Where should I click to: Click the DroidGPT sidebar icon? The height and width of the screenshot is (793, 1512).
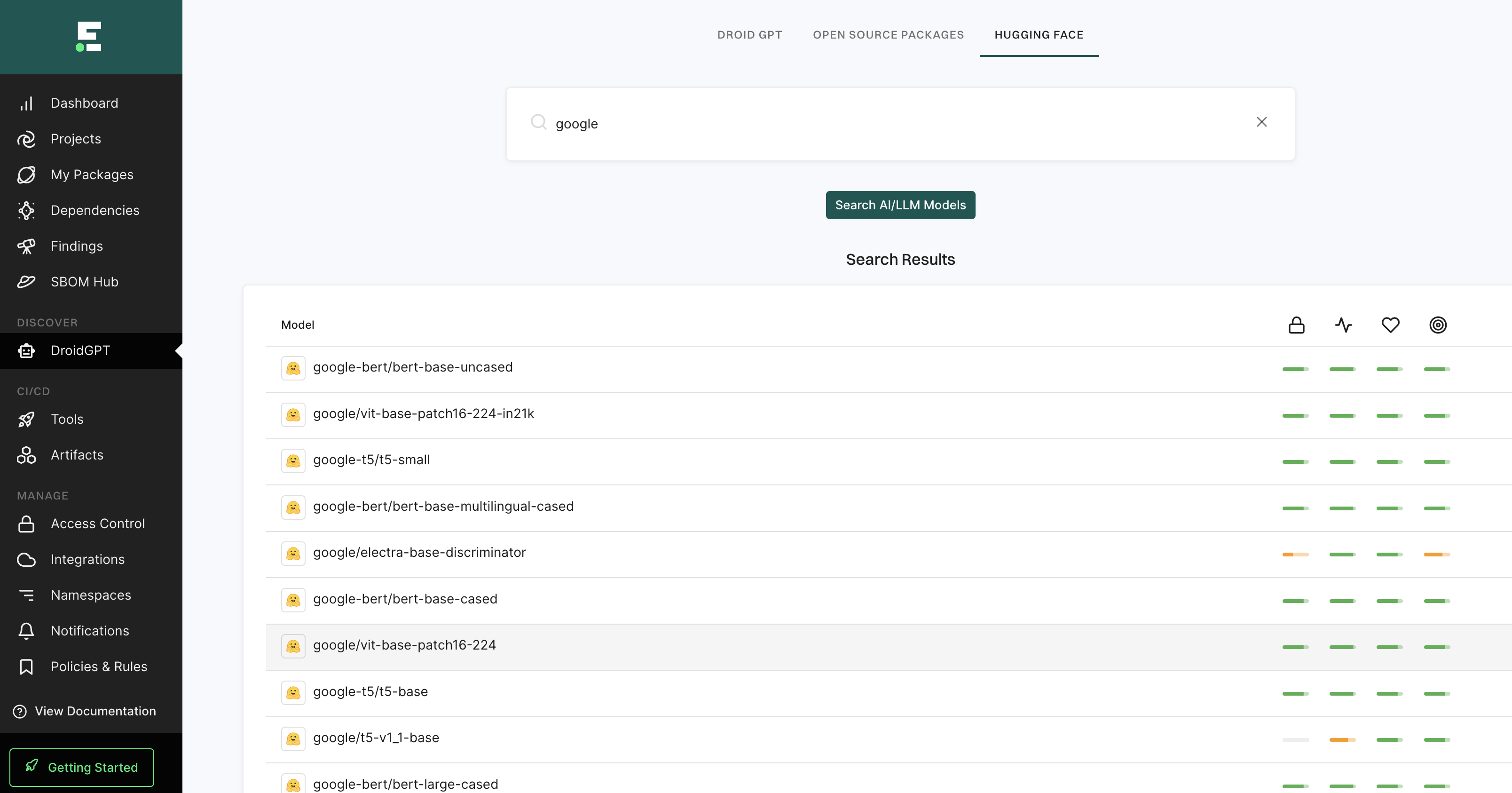(x=27, y=350)
